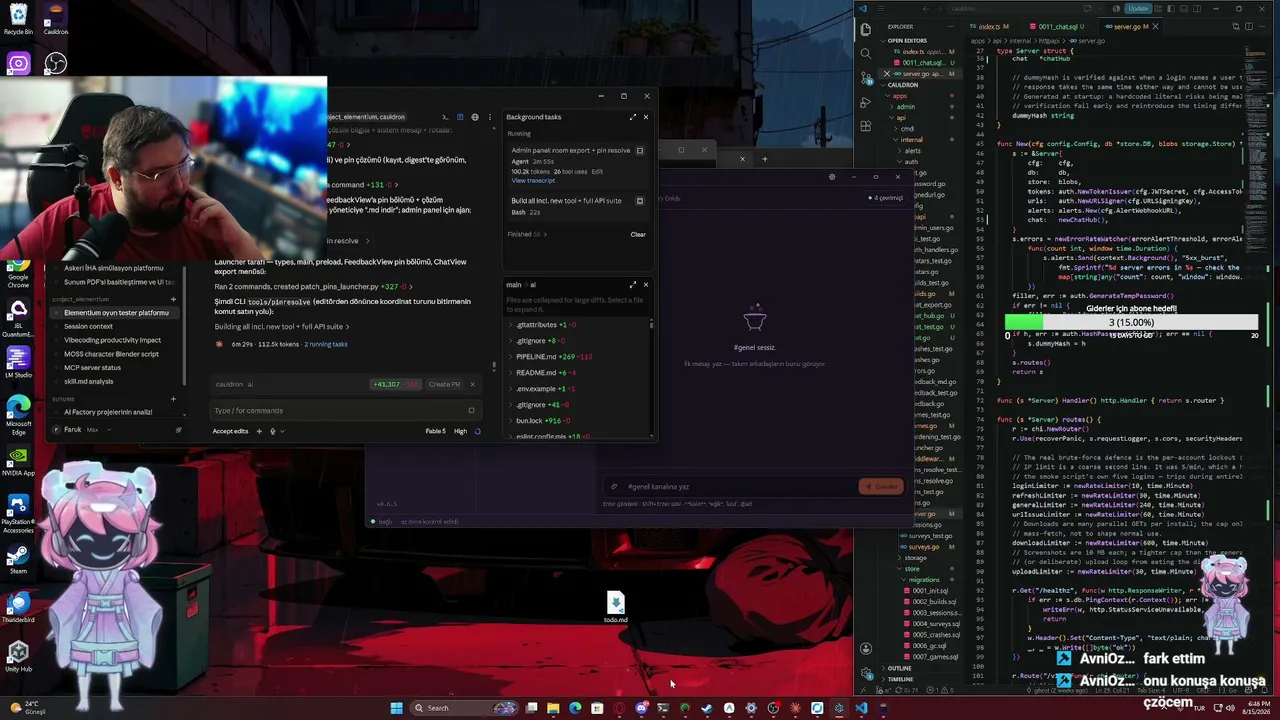Click the Update button in VS Code title bar

[x=1138, y=8]
